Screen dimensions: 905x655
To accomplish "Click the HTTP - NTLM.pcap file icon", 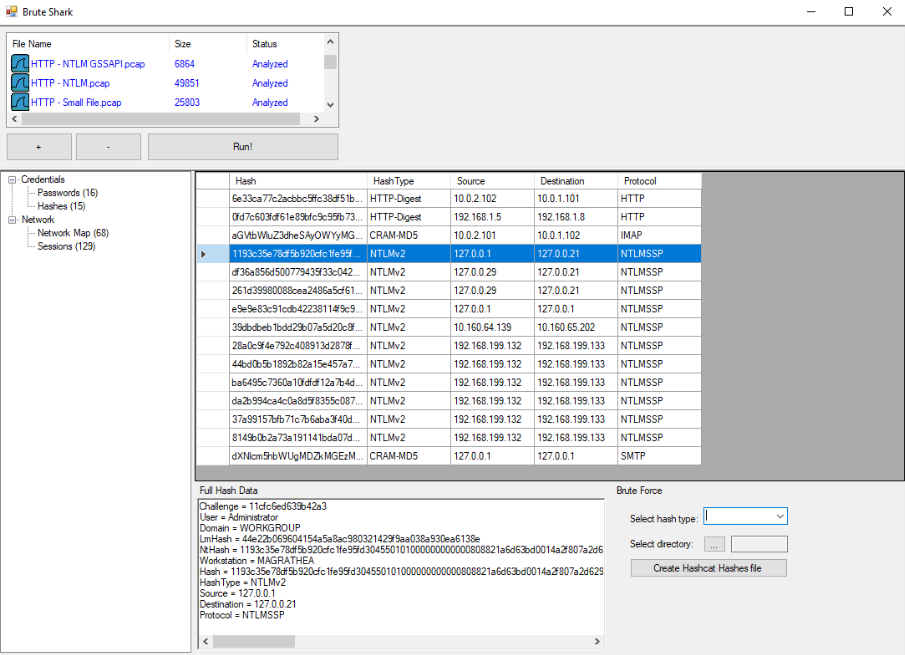I will click(20, 83).
